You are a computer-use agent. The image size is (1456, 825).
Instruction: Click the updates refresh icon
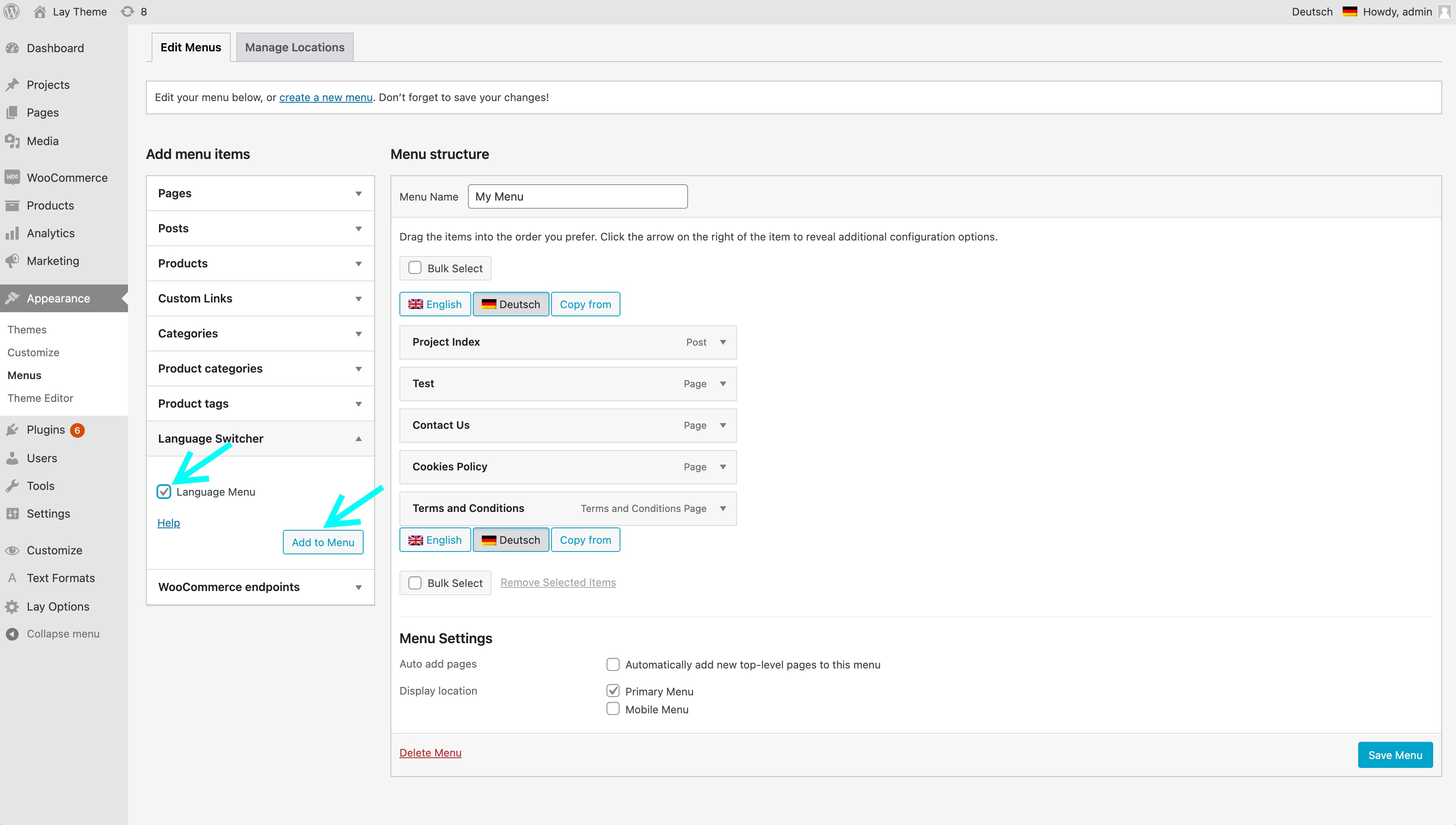[128, 11]
